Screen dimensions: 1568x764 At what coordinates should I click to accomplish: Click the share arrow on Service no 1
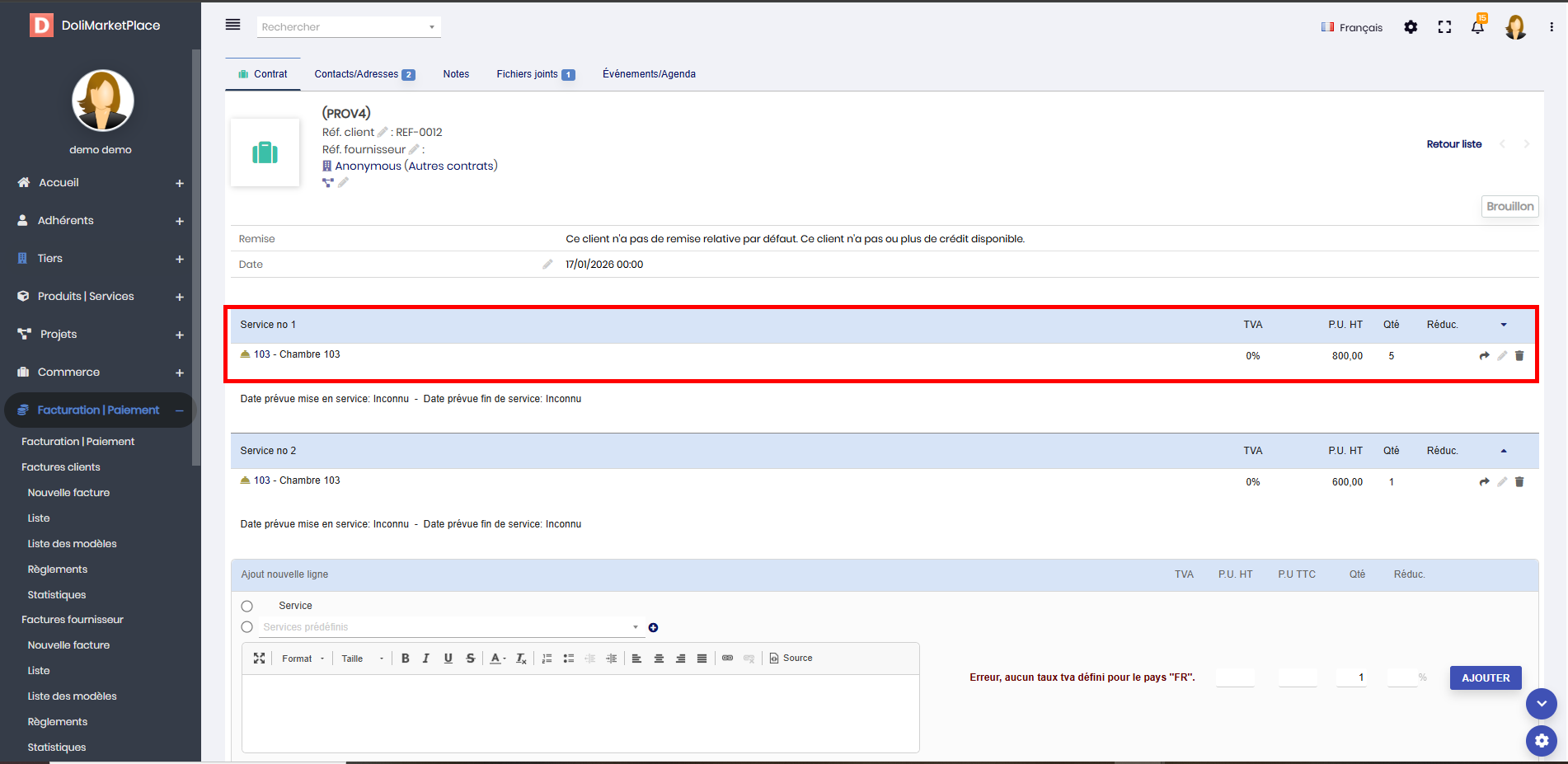[1484, 356]
